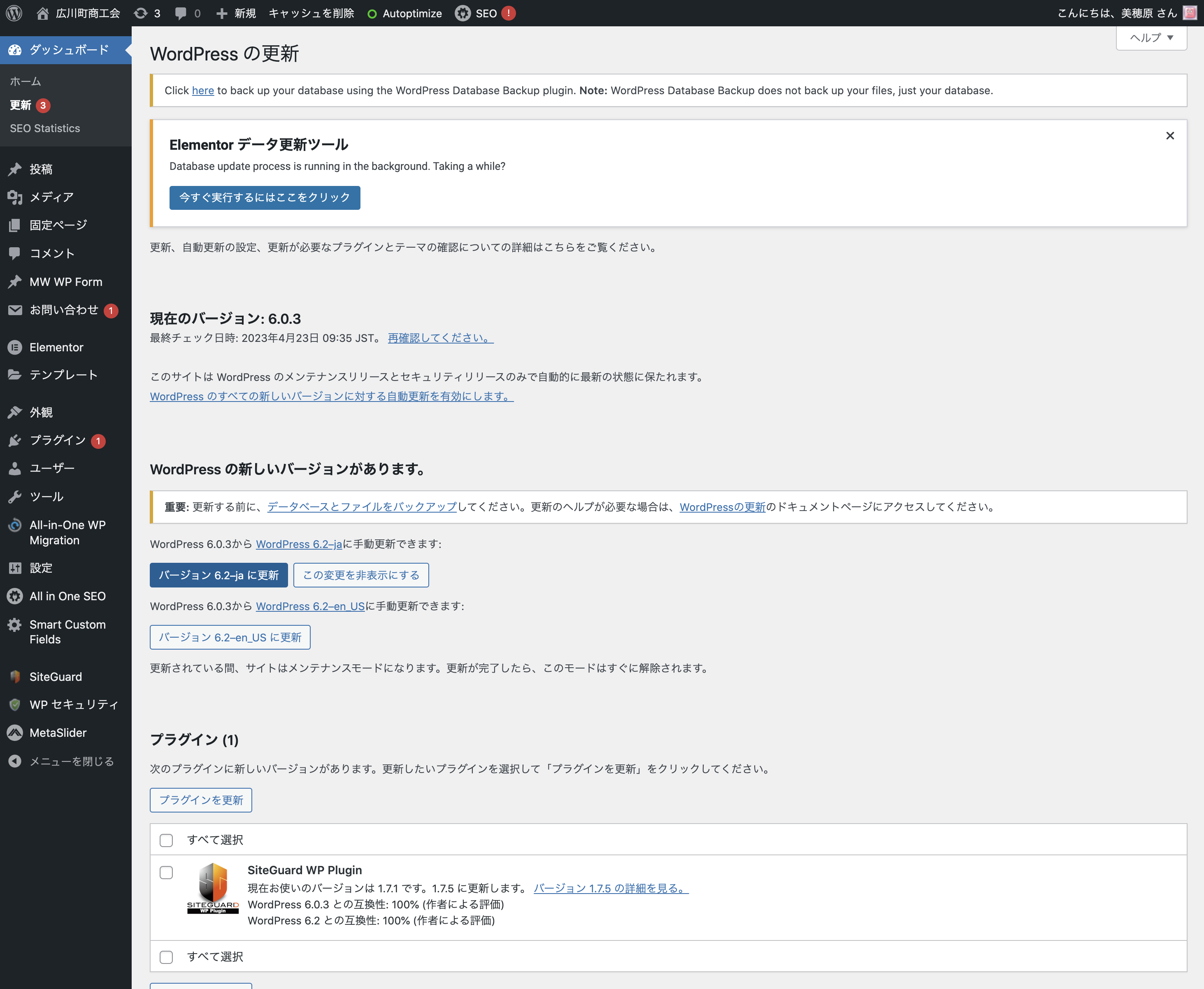
Task: Click バージョン 6.2–ja に更新 button
Action: 219,575
